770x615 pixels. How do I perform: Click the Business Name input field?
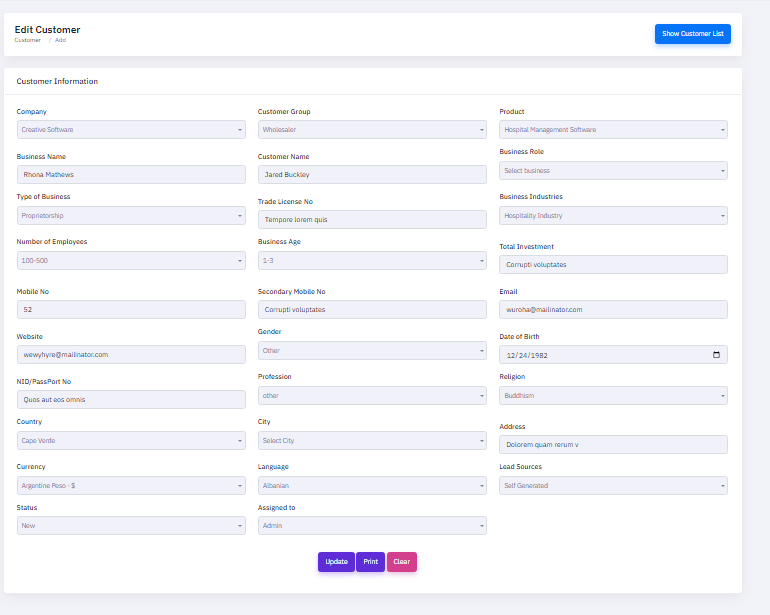click(131, 174)
